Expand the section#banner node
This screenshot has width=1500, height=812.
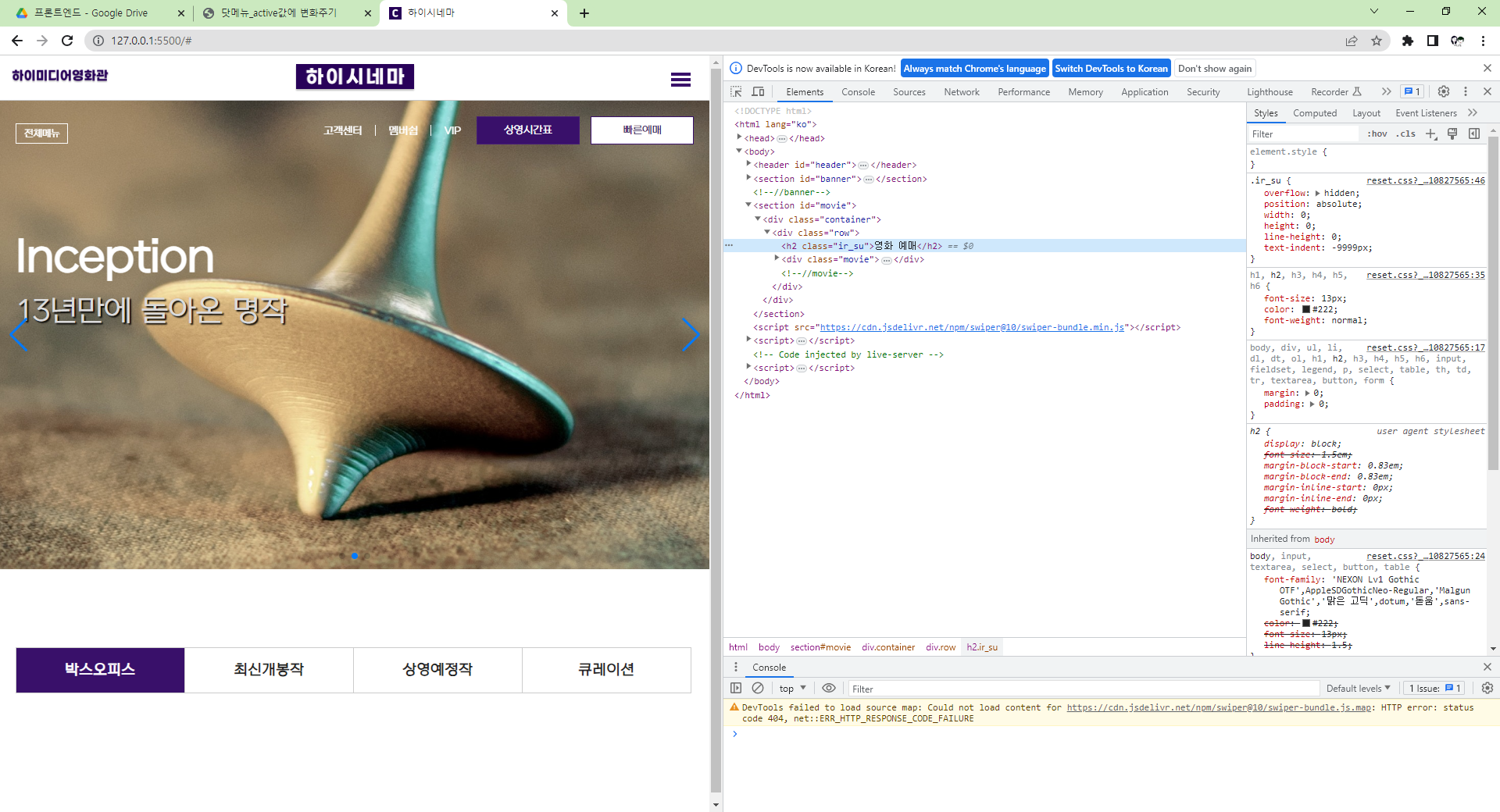pyautogui.click(x=748, y=179)
